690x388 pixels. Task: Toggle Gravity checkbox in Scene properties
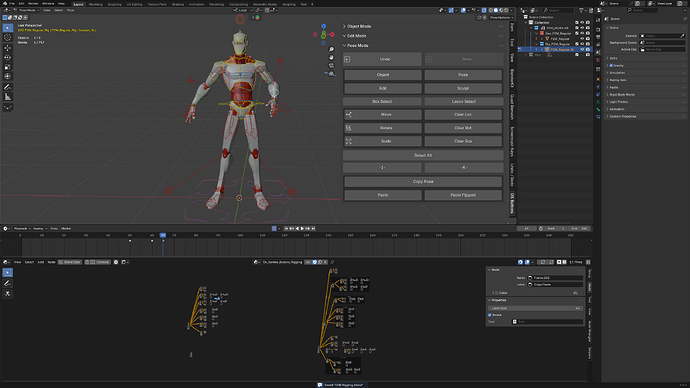(x=611, y=66)
